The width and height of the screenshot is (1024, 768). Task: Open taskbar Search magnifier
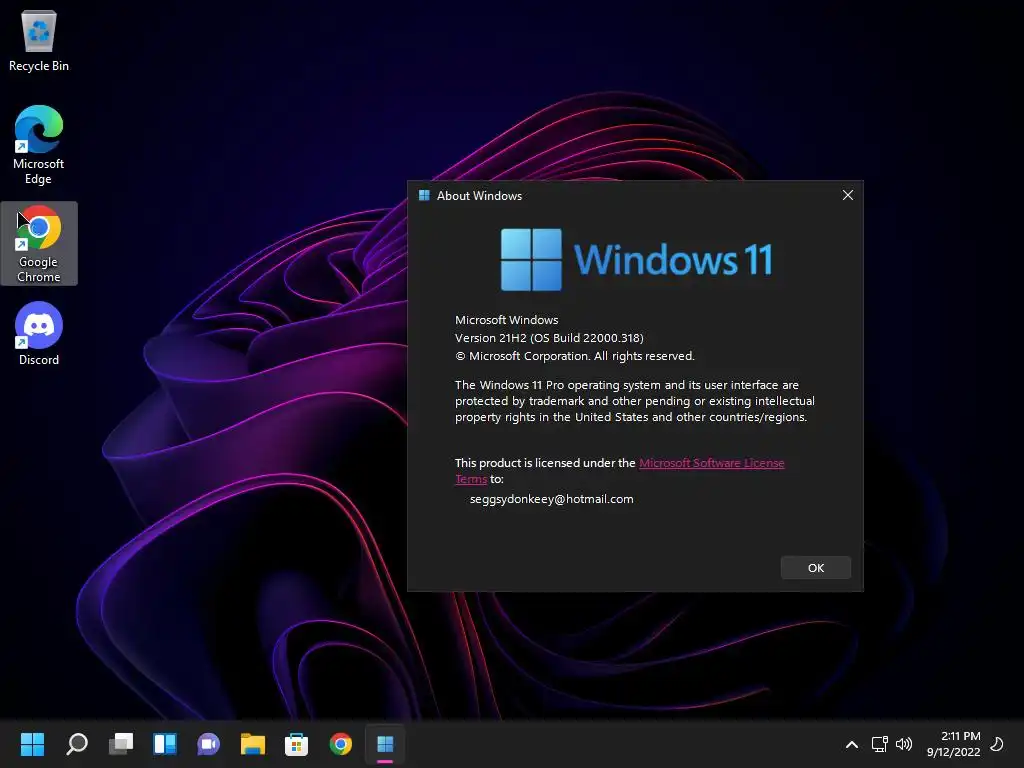[76, 743]
